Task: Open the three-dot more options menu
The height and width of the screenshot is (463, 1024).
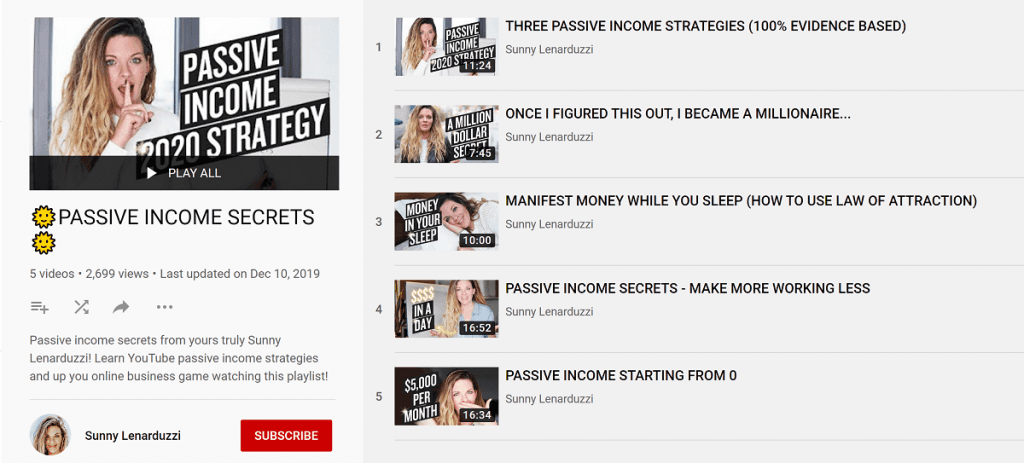Action: (164, 307)
